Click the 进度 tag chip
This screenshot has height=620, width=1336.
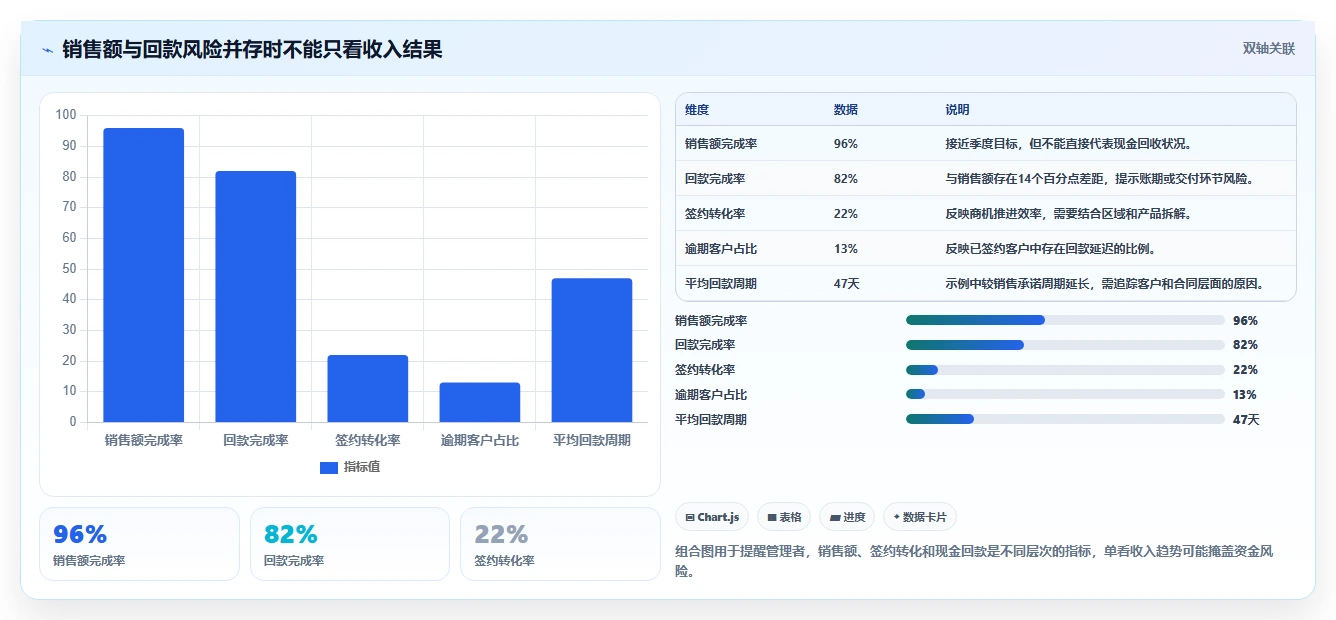pos(847,517)
